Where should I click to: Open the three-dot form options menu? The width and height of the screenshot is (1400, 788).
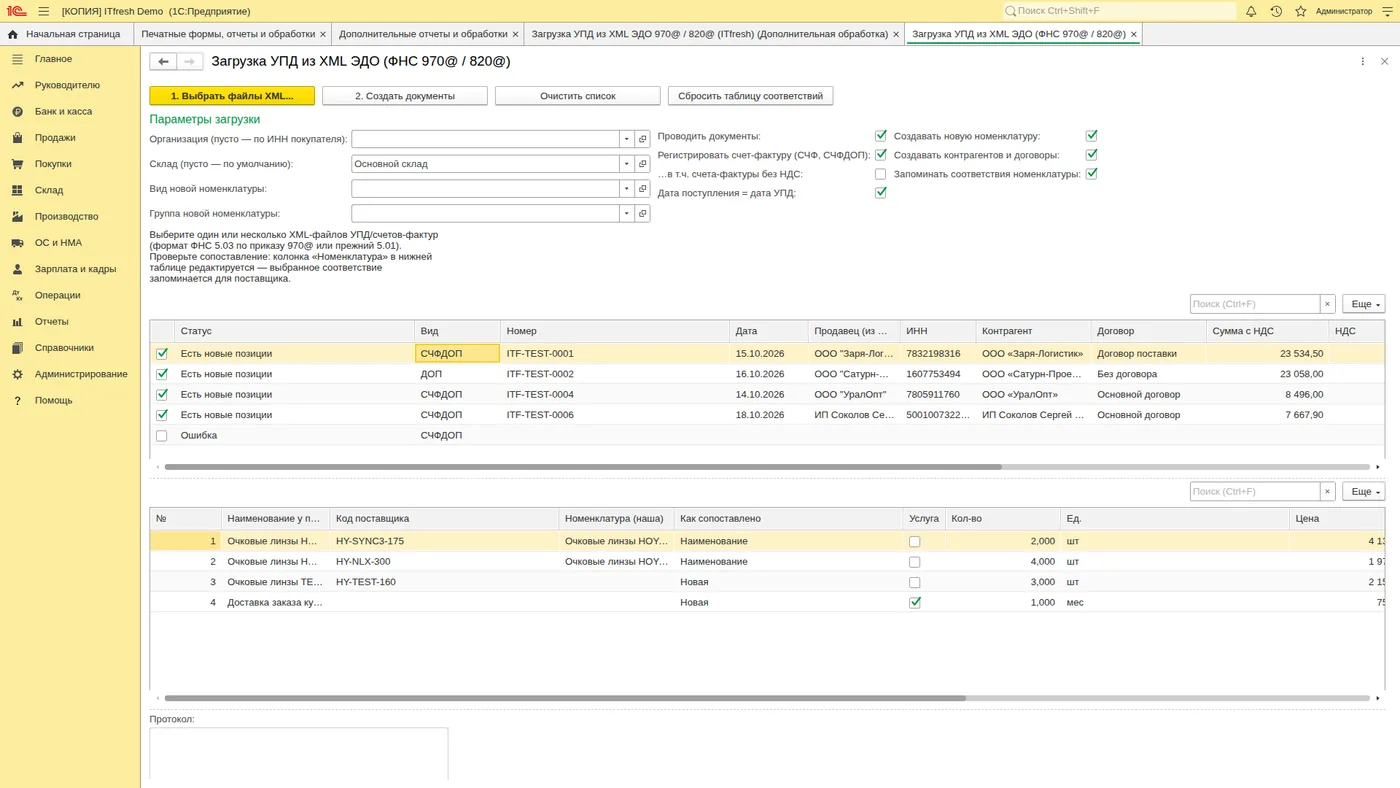coord(1362,61)
